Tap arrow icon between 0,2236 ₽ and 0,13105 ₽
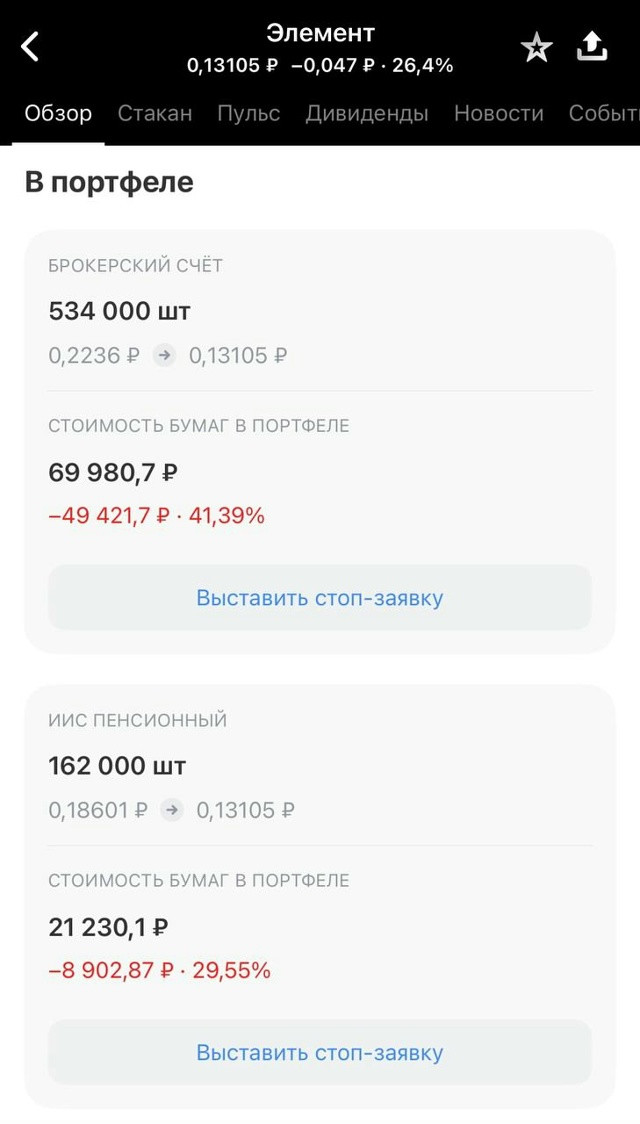Viewport: 640px width, 1124px height. (x=164, y=355)
